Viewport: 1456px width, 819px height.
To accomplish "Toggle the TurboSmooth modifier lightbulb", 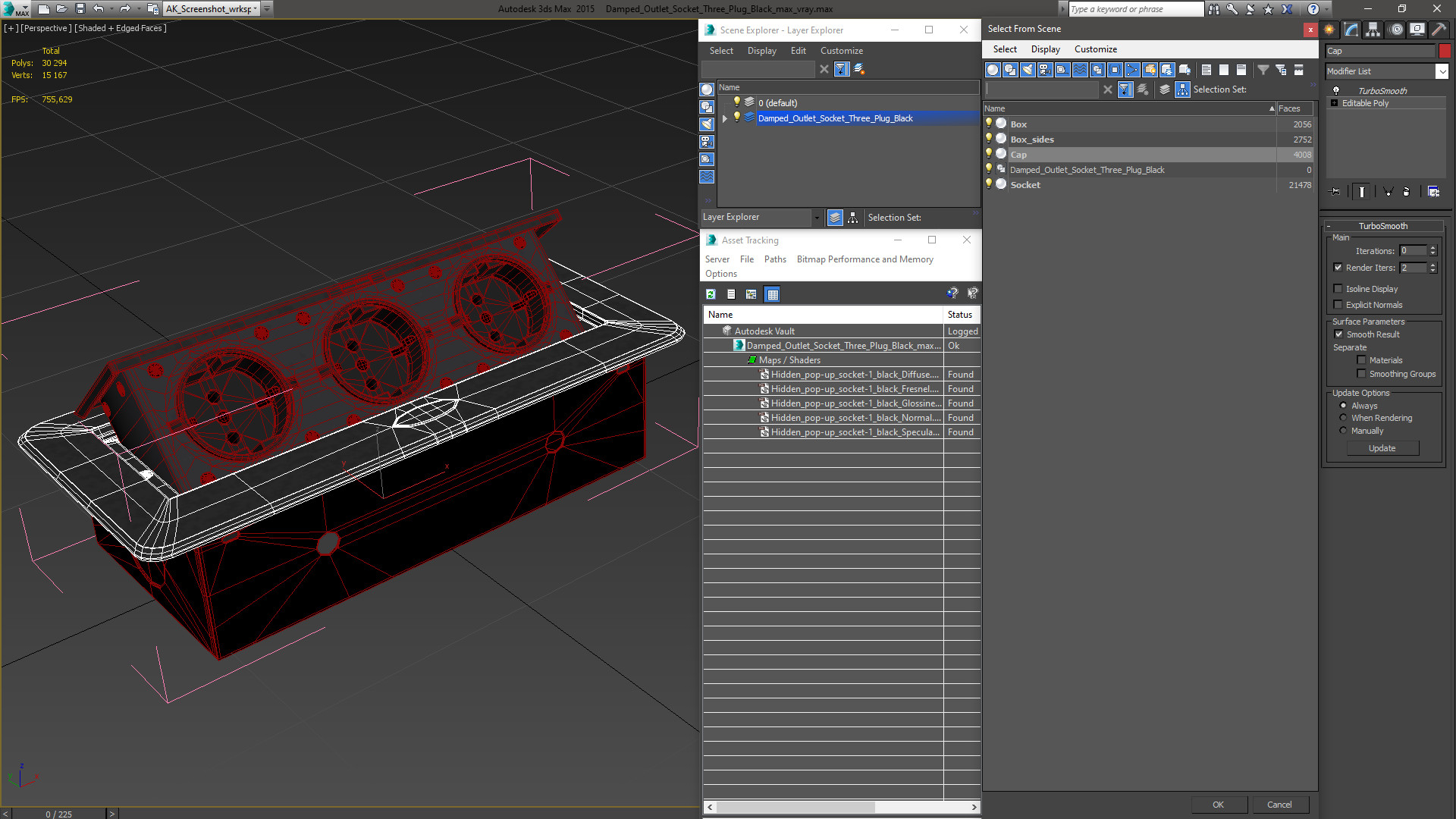I will (x=1336, y=90).
